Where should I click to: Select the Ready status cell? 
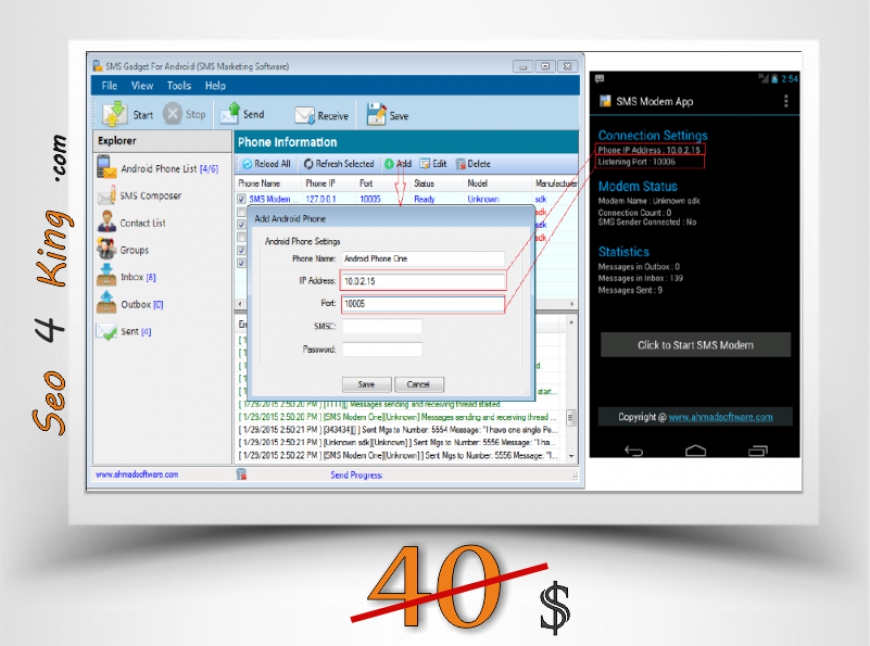coord(424,199)
